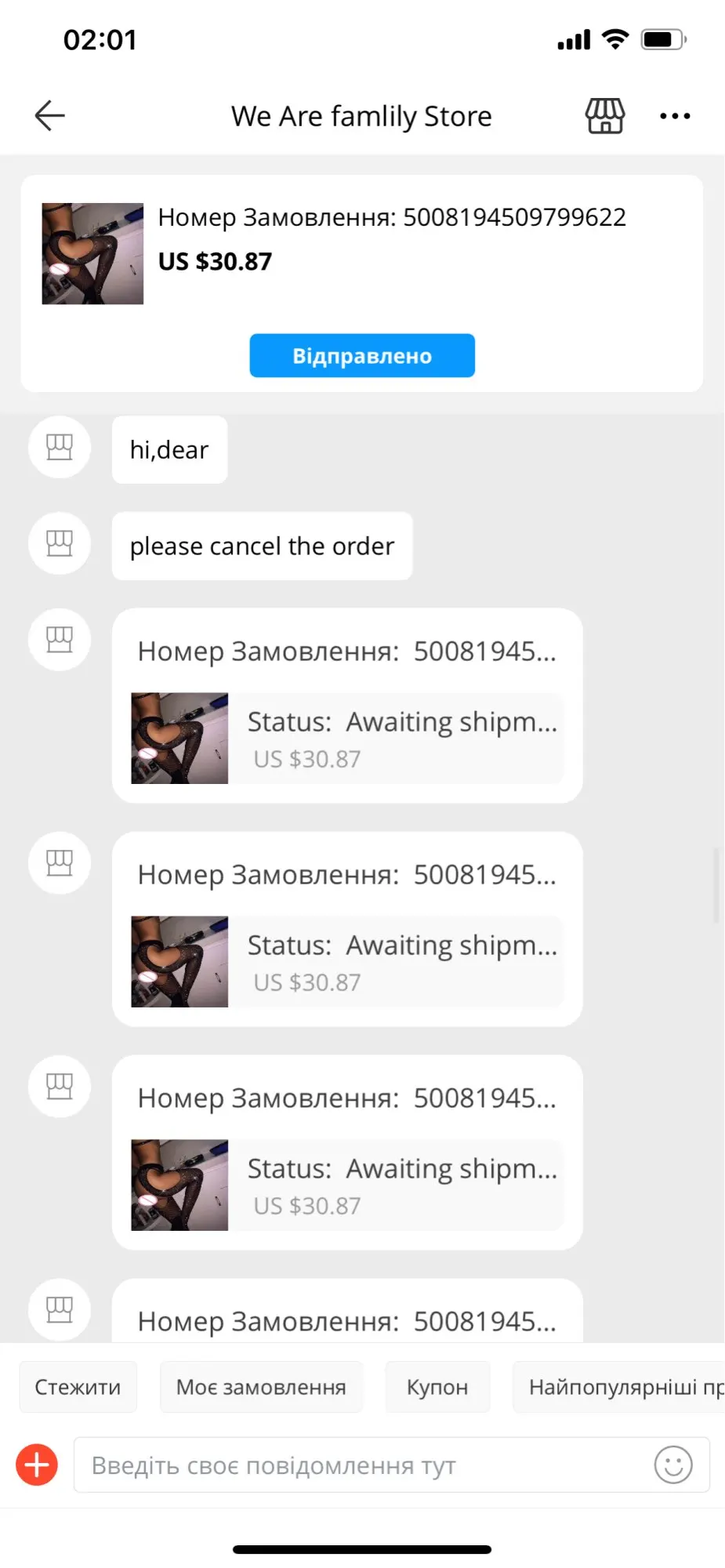The image size is (725, 1568).
Task: Tap the Найпопулярніші quick action chip
Action: [618, 1387]
